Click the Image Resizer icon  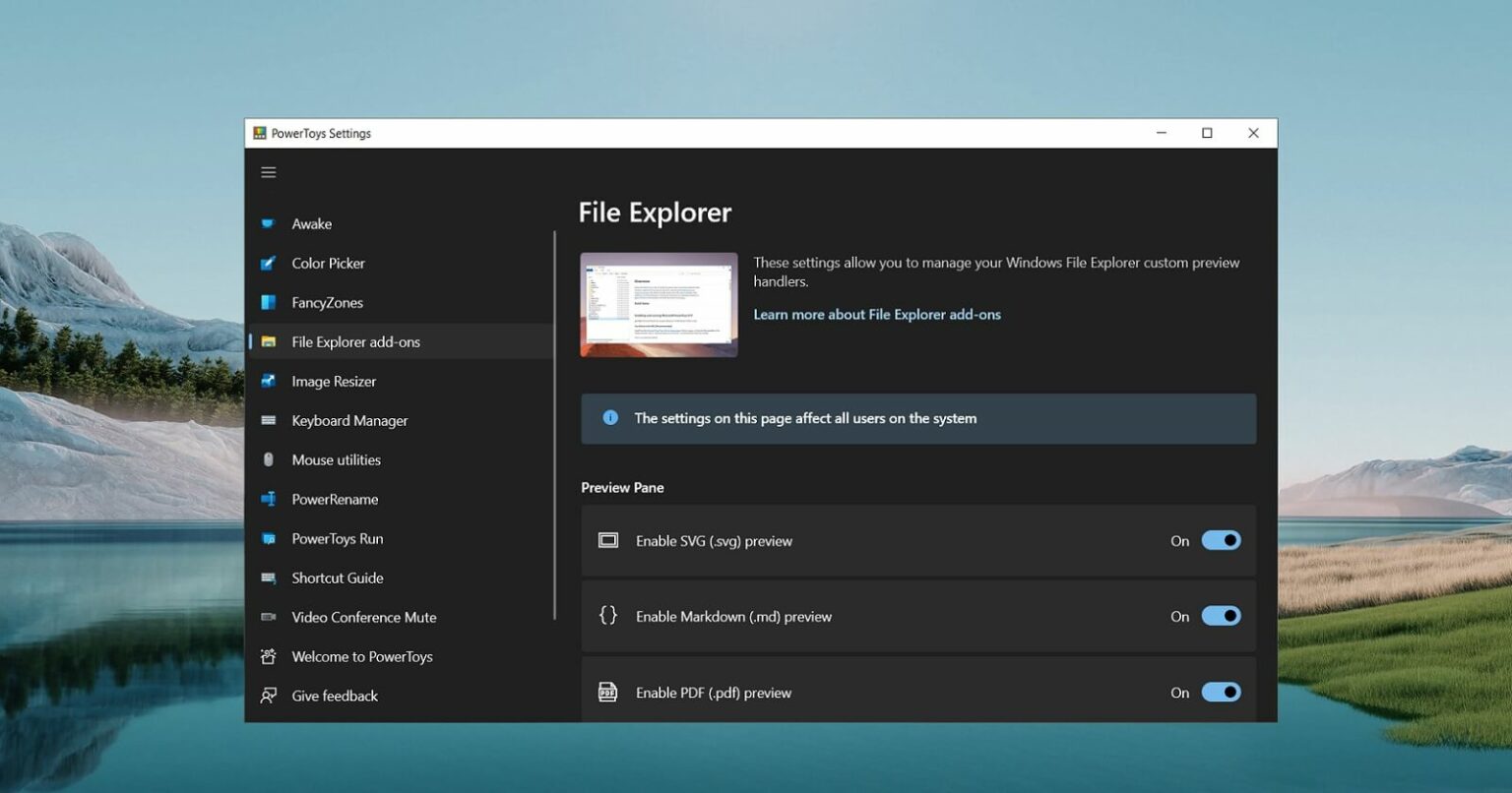pos(267,381)
